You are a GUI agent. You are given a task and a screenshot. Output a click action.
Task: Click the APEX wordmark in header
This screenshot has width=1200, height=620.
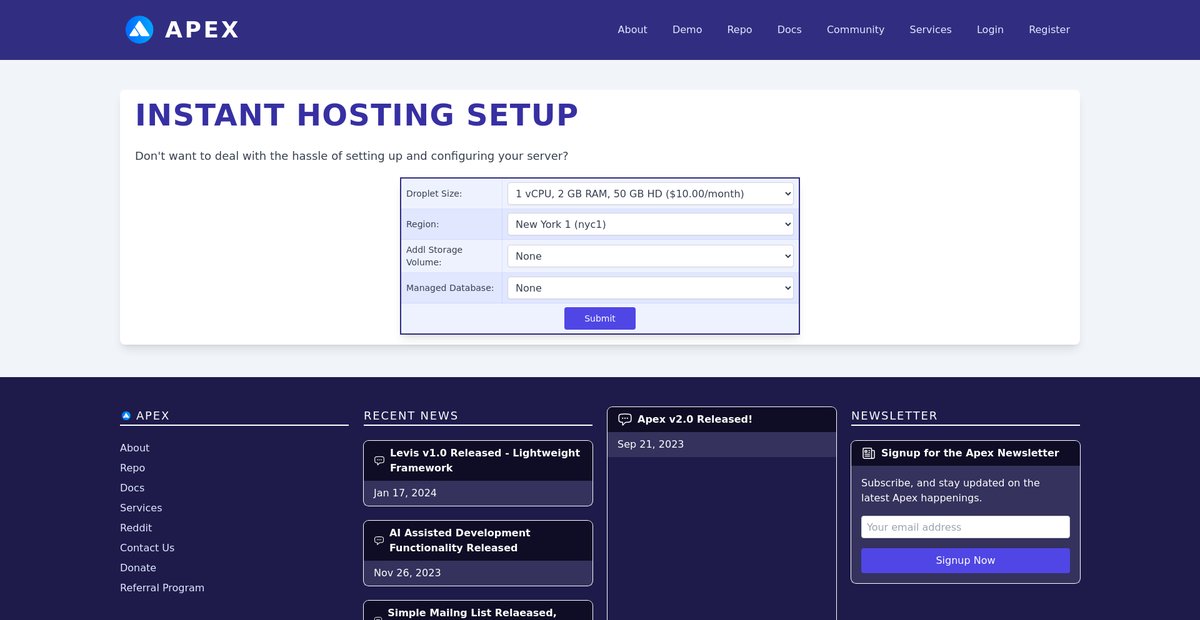(202, 30)
